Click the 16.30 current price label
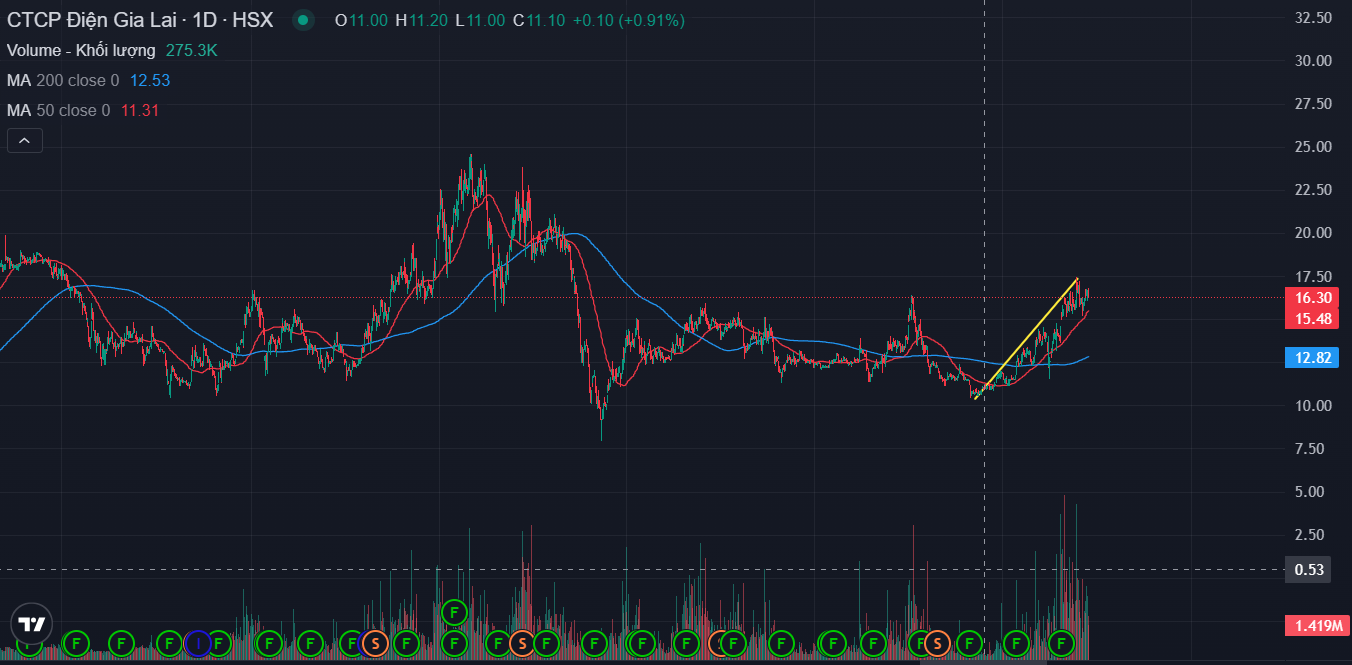This screenshot has width=1352, height=665. tap(1312, 298)
